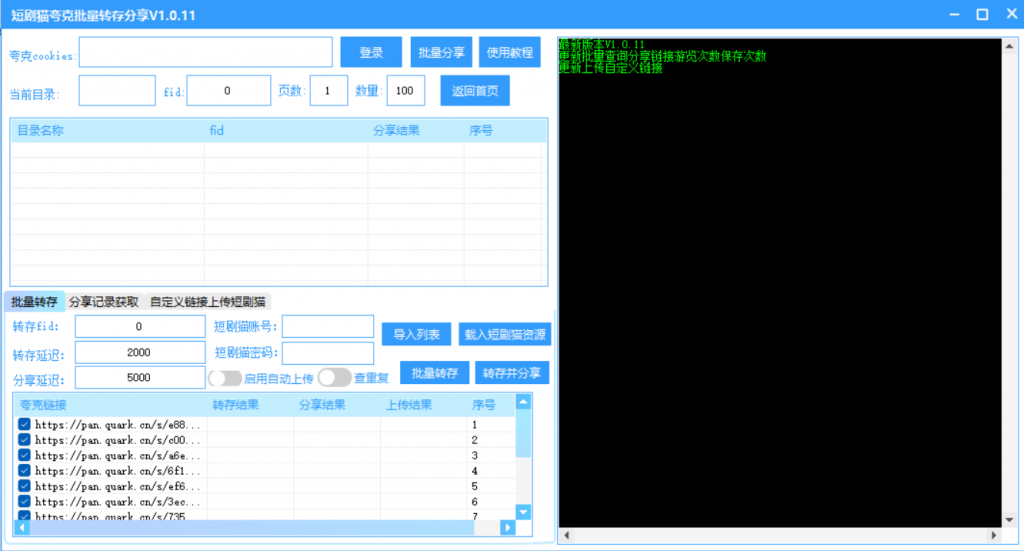1024x551 pixels.
Task: Toggle the 查重复 switch
Action: click(x=334, y=377)
